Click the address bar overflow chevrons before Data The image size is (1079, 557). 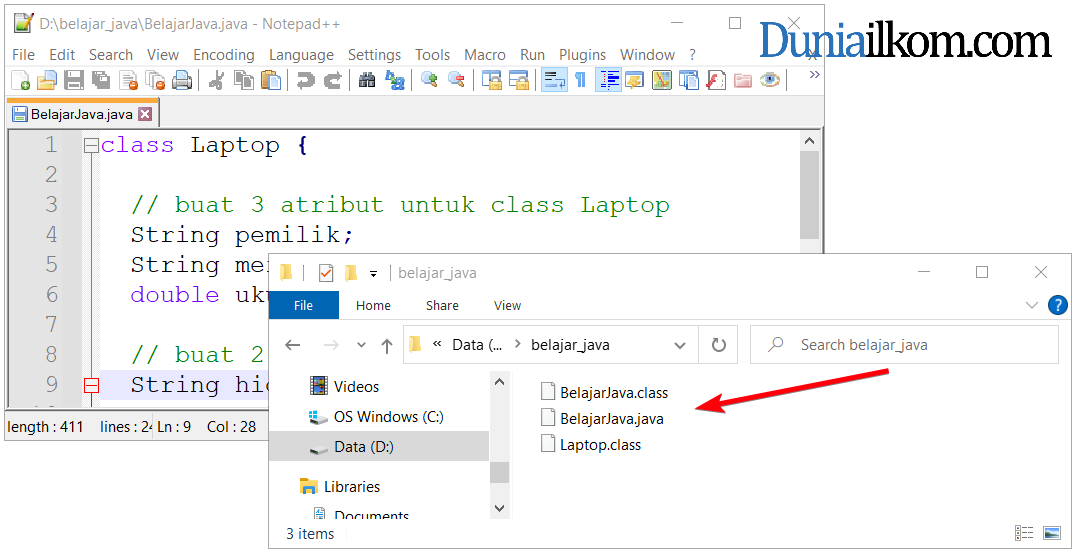[437, 344]
